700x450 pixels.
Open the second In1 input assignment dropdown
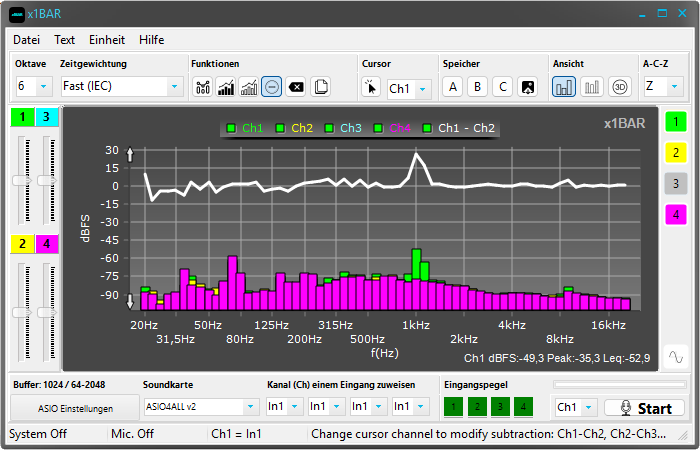pyautogui.click(x=327, y=407)
